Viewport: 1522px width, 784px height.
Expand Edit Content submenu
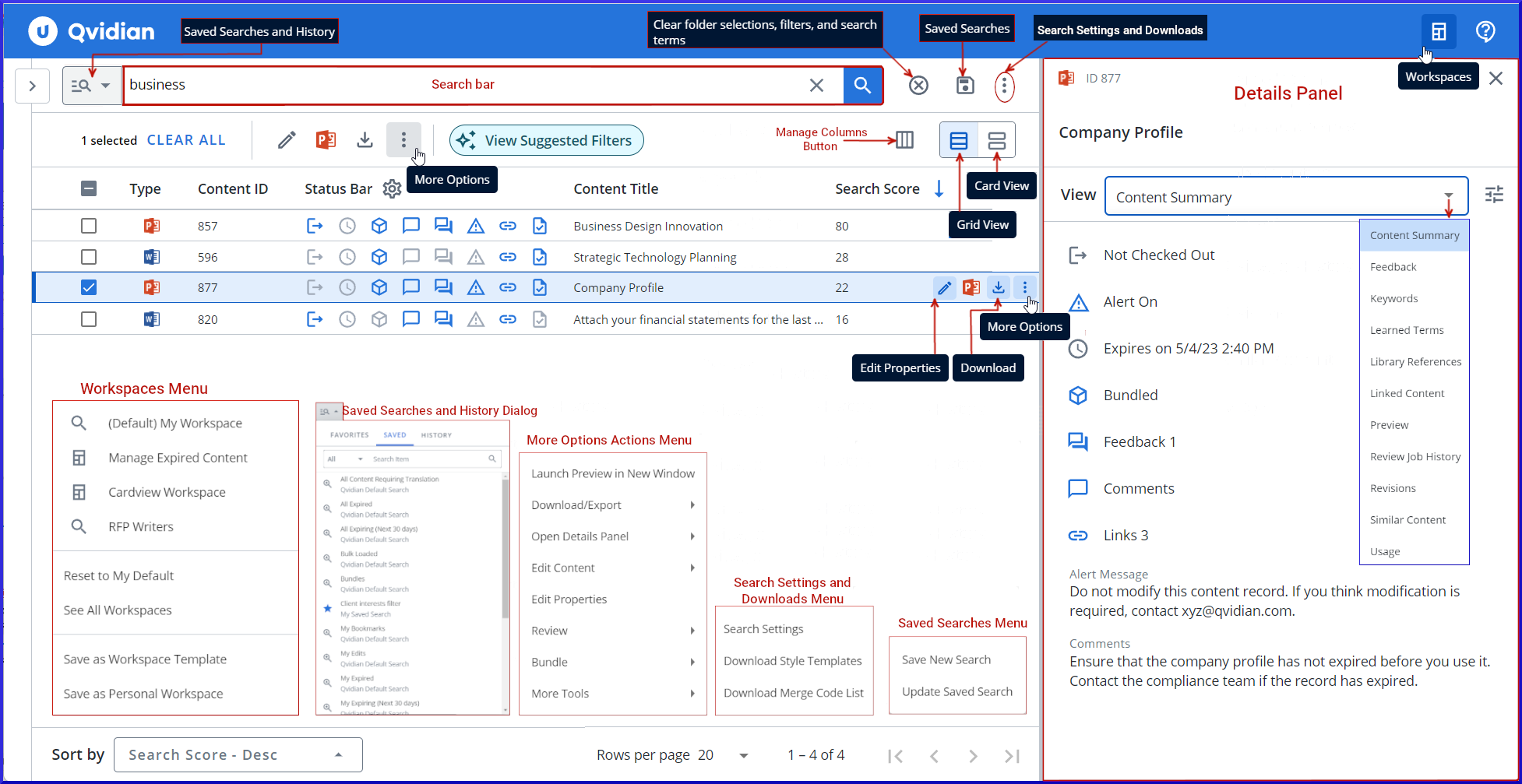pos(613,568)
